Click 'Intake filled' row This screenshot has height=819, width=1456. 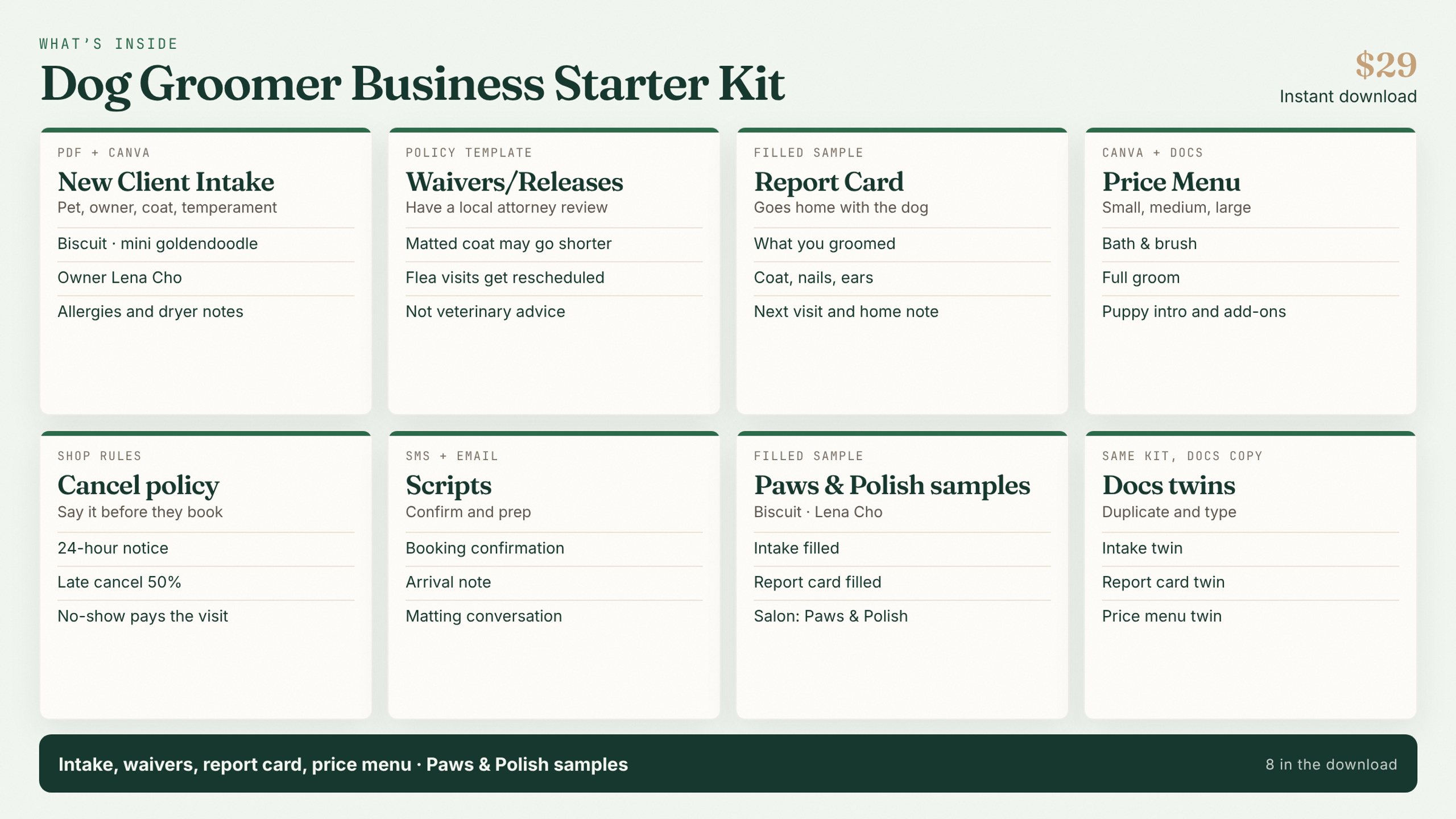point(903,549)
